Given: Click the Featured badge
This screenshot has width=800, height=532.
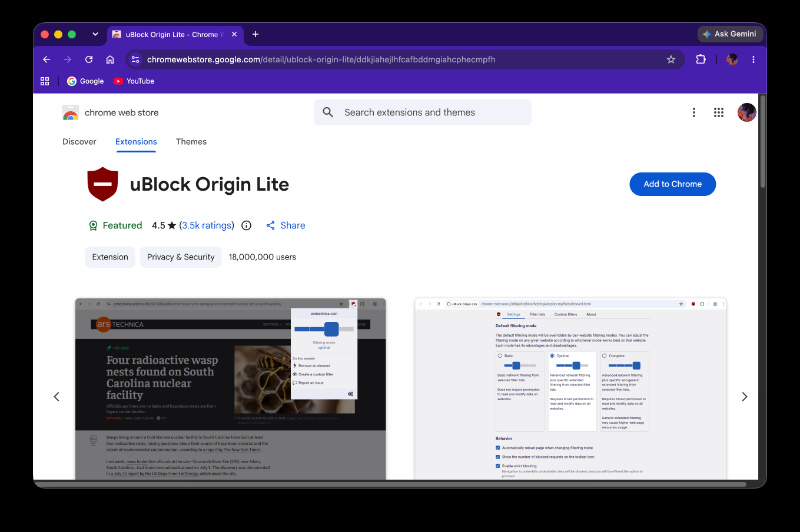Looking at the screenshot, I should pyautogui.click(x=115, y=225).
